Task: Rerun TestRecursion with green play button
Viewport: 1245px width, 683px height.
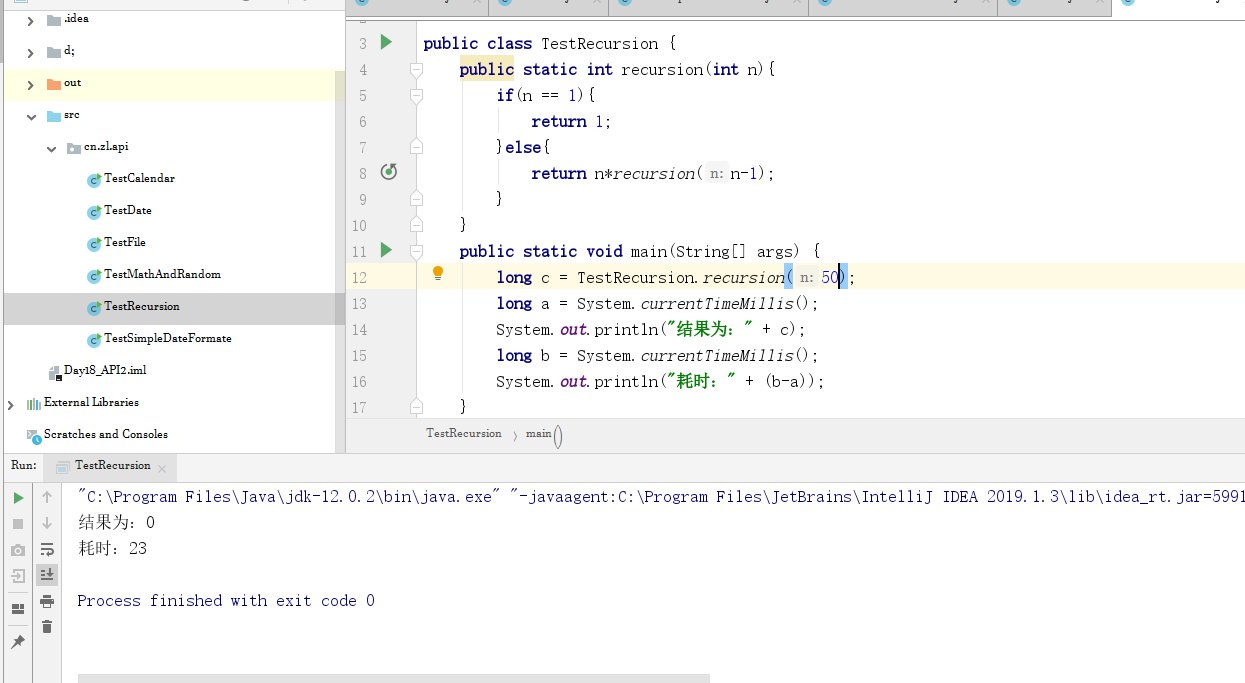Action: (18, 497)
